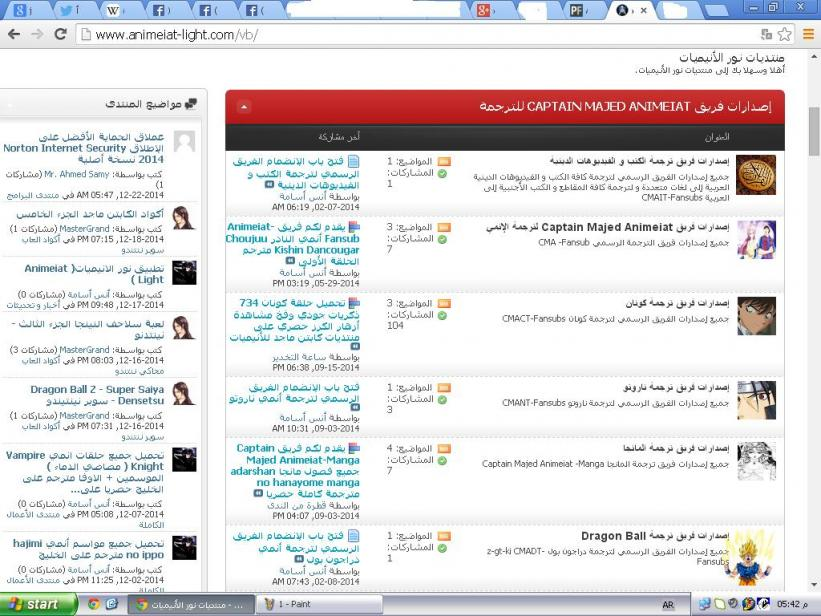Switch to the Wikipedia browser tab

point(116,10)
